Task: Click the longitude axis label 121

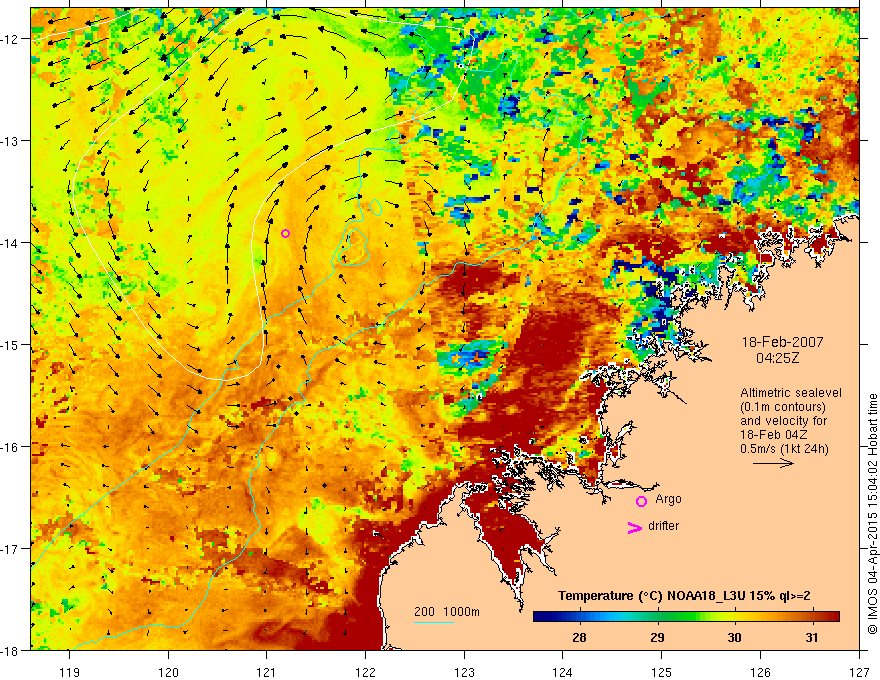Action: [267, 672]
